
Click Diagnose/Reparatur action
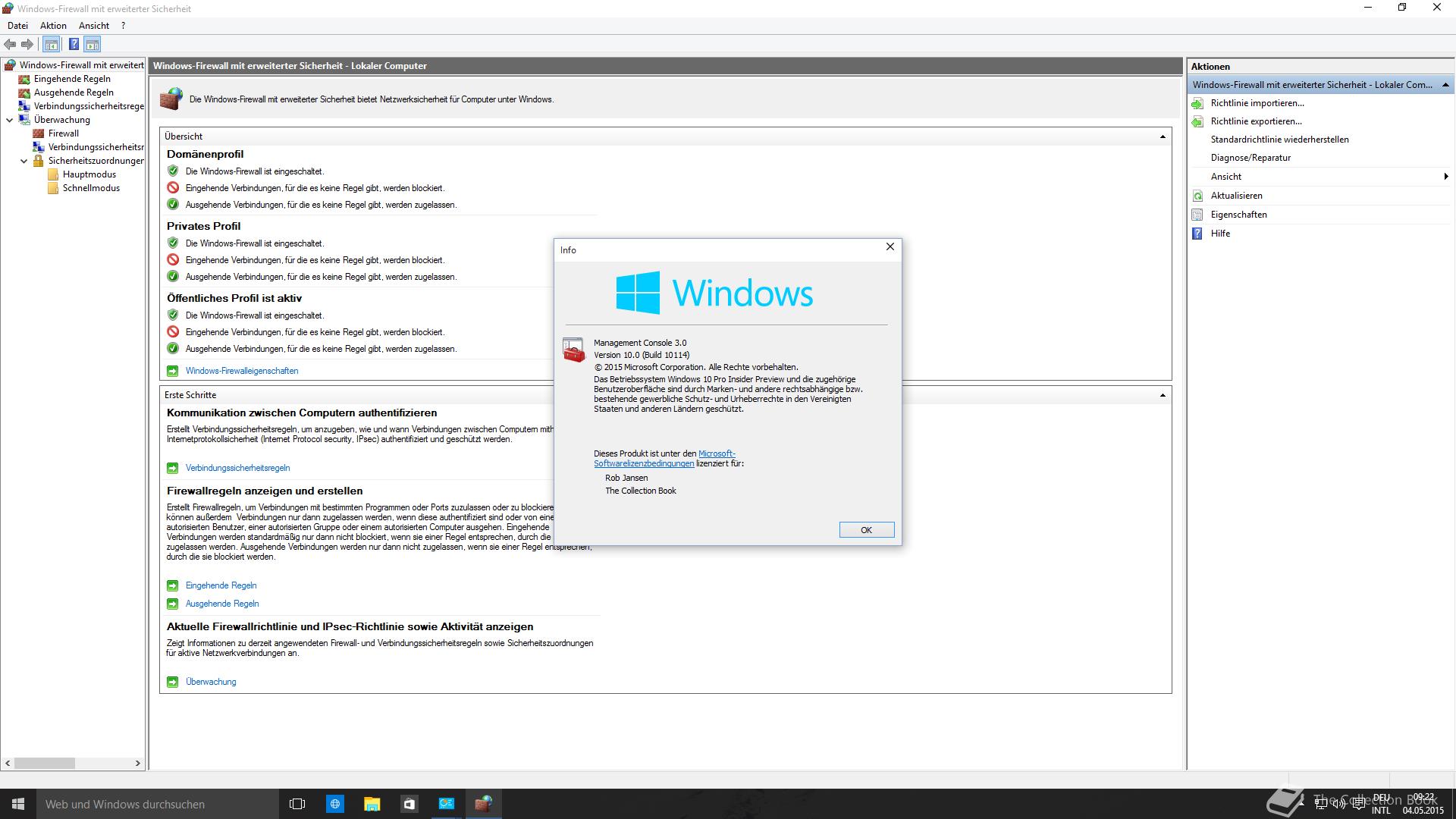[x=1250, y=158]
